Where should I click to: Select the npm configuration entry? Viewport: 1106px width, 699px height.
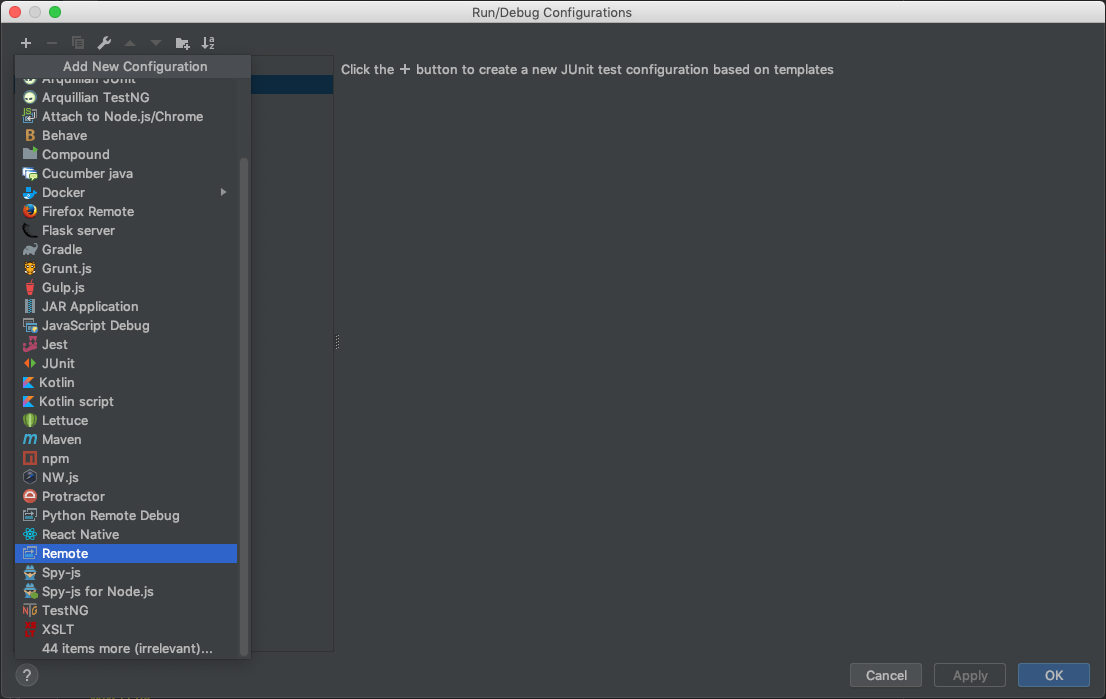(x=126, y=459)
